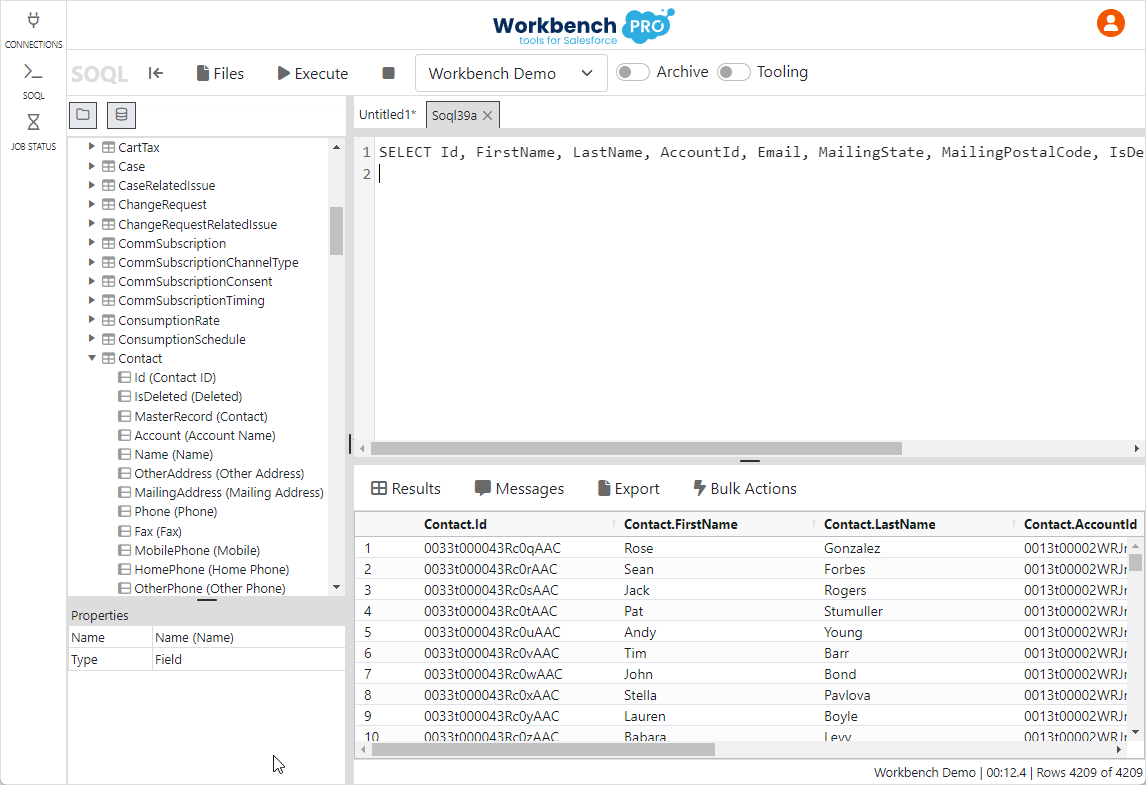The image size is (1146, 785).
Task: Expand the CommSubscription object
Action: (x=91, y=243)
